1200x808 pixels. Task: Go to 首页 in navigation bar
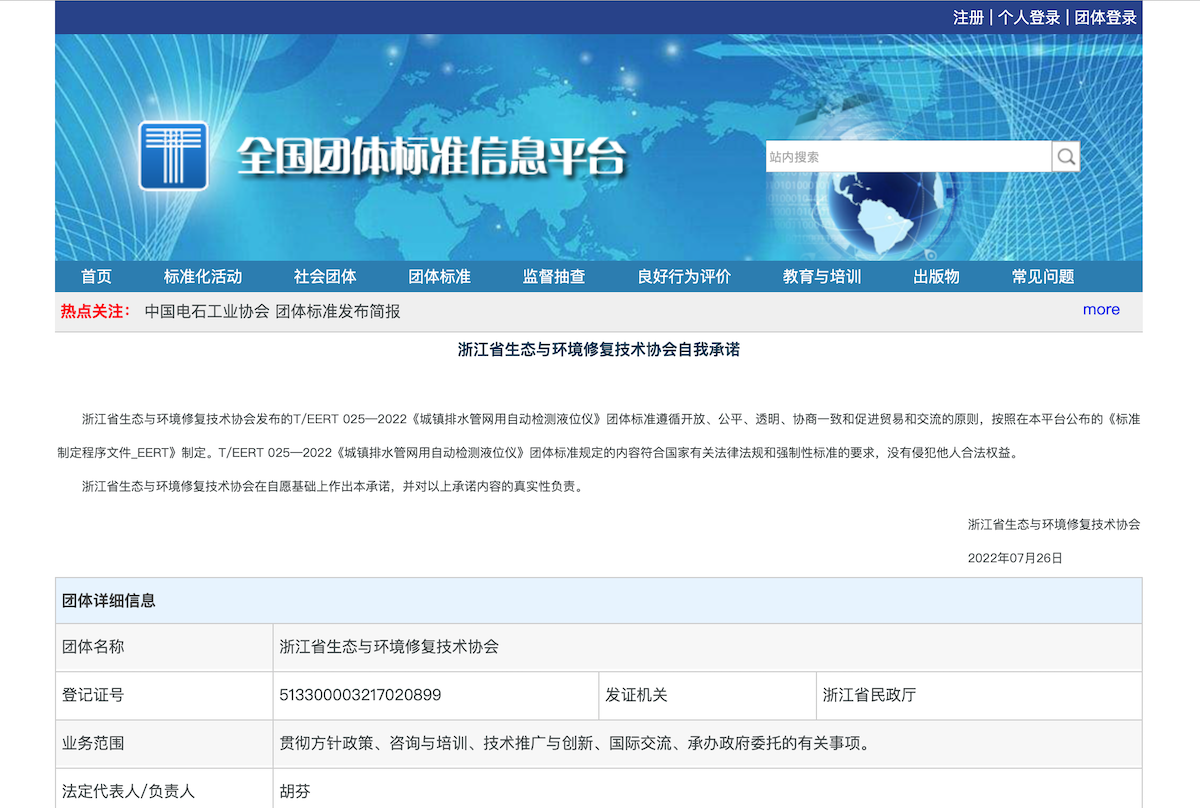(x=96, y=277)
